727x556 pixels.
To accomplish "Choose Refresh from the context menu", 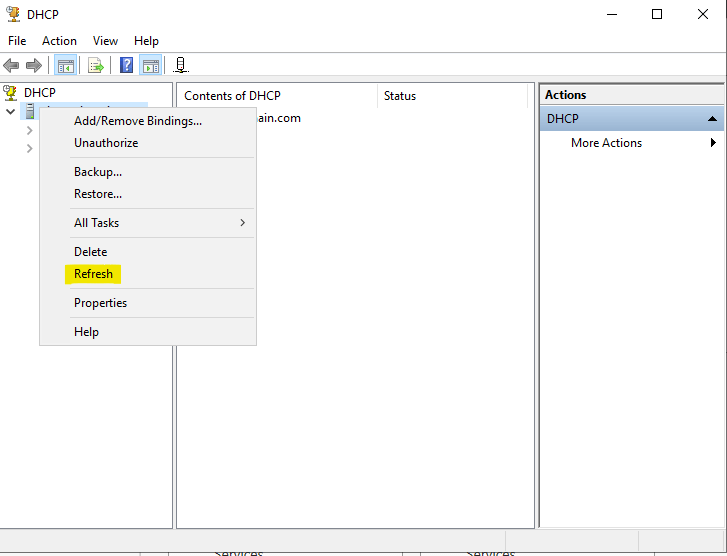I will 93,274.
